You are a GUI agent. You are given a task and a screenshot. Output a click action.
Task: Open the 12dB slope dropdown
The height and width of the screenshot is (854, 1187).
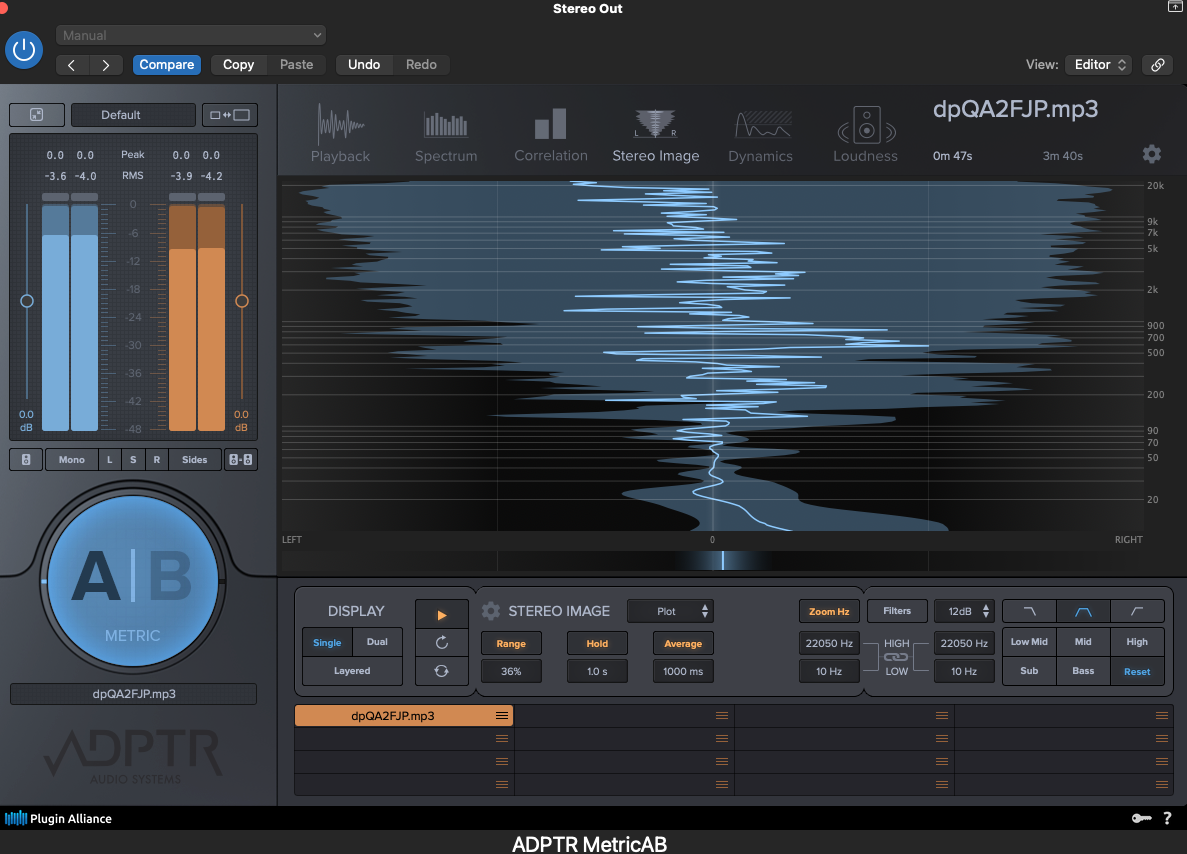[964, 611]
